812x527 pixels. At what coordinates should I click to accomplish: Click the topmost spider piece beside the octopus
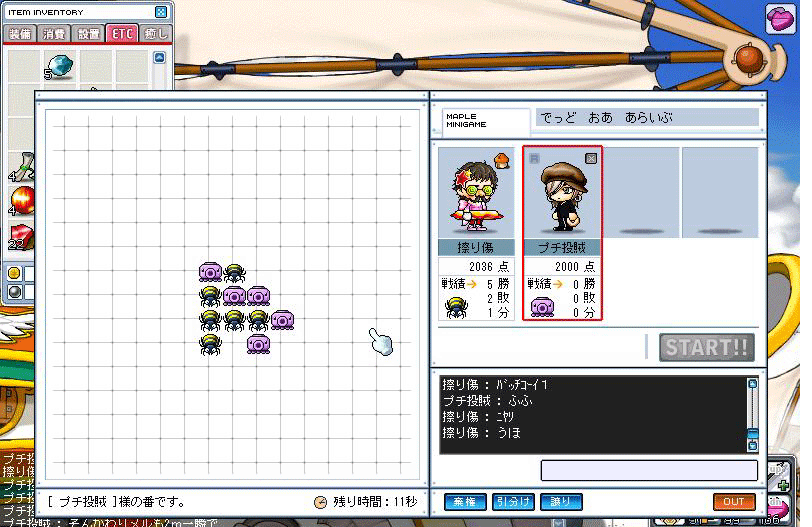click(235, 272)
